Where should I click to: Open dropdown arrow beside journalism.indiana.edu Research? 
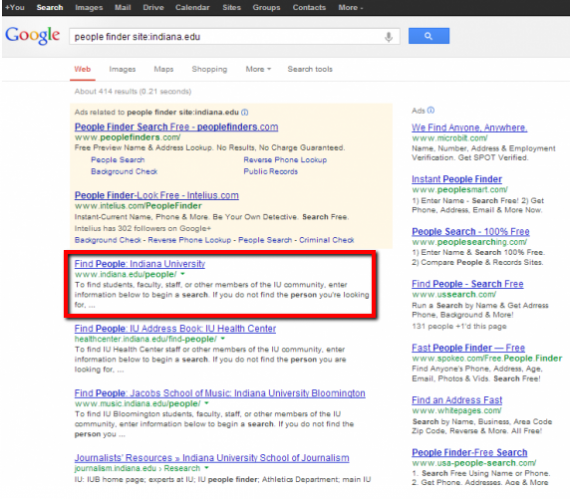pyautogui.click(x=206, y=468)
